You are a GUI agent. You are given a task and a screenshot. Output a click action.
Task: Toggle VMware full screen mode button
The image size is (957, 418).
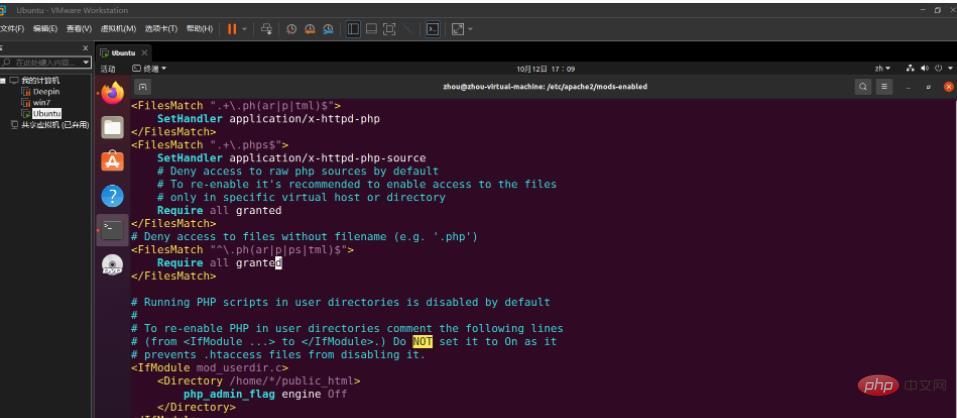389,29
